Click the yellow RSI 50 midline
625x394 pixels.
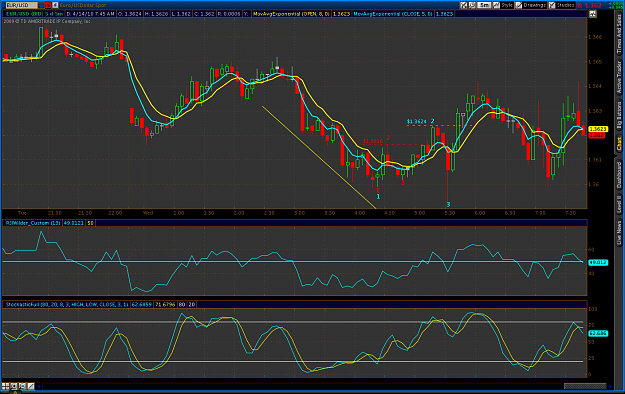[293, 262]
